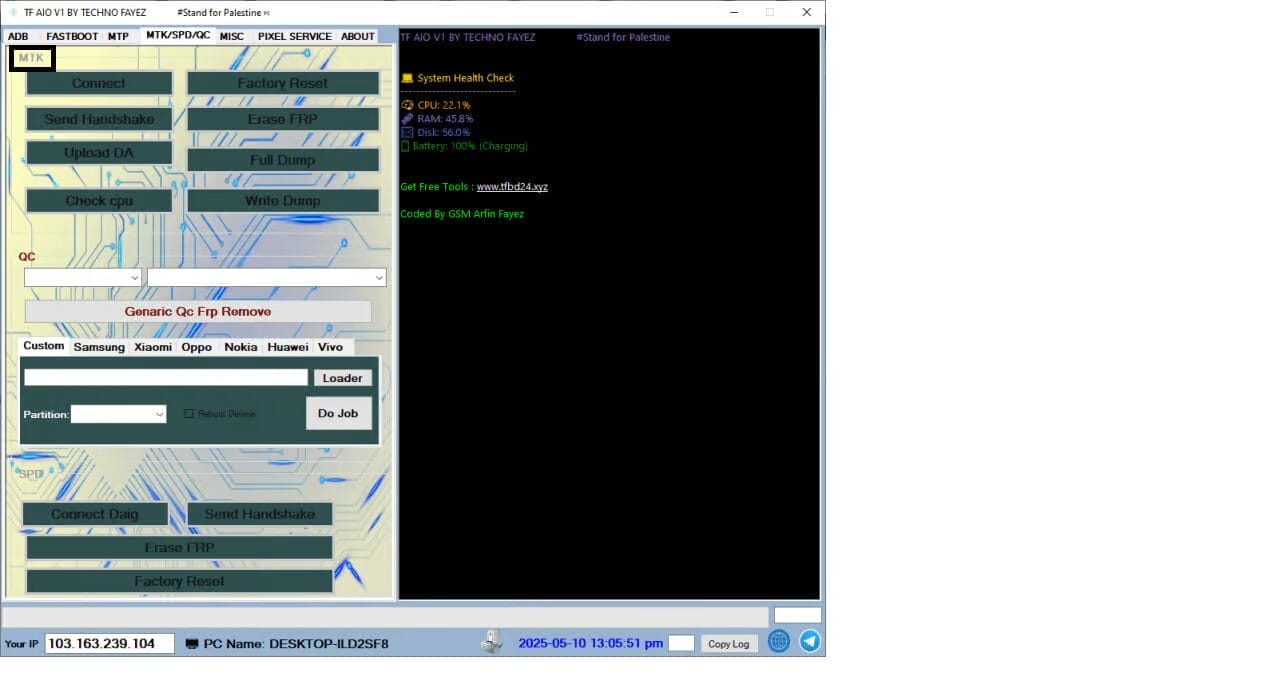Close the TF AIO window
Image resolution: width=1266 pixels, height=698 pixels.
click(x=806, y=12)
